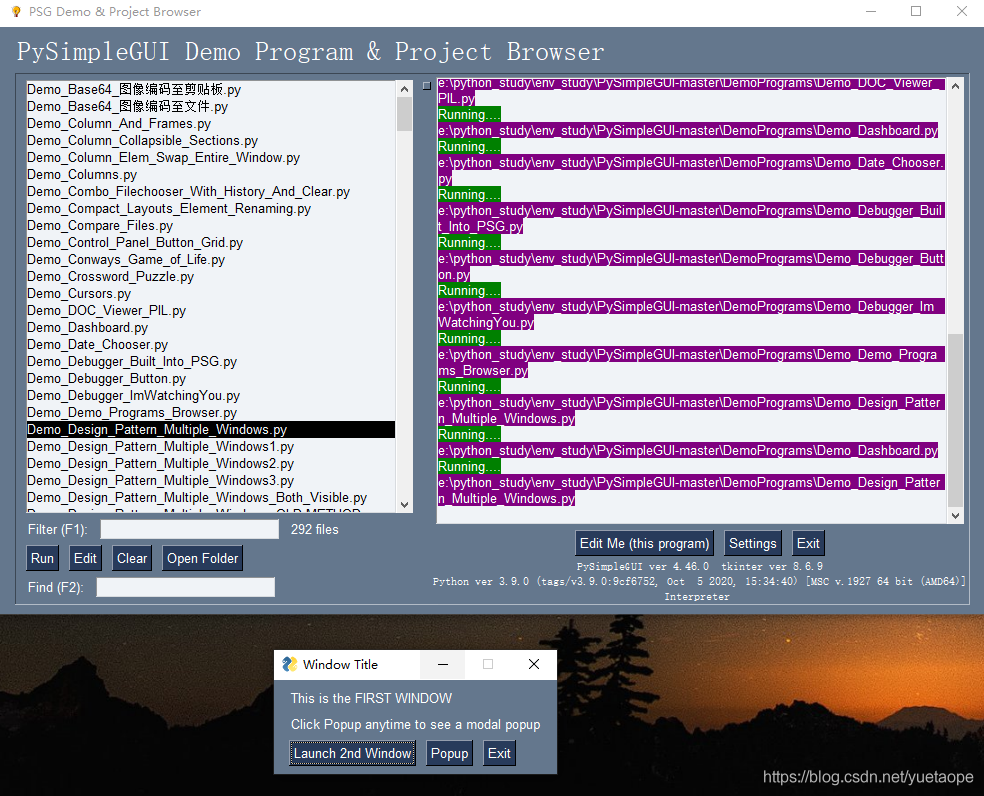
Task: Minimize the Window Title dialog
Action: [442, 664]
